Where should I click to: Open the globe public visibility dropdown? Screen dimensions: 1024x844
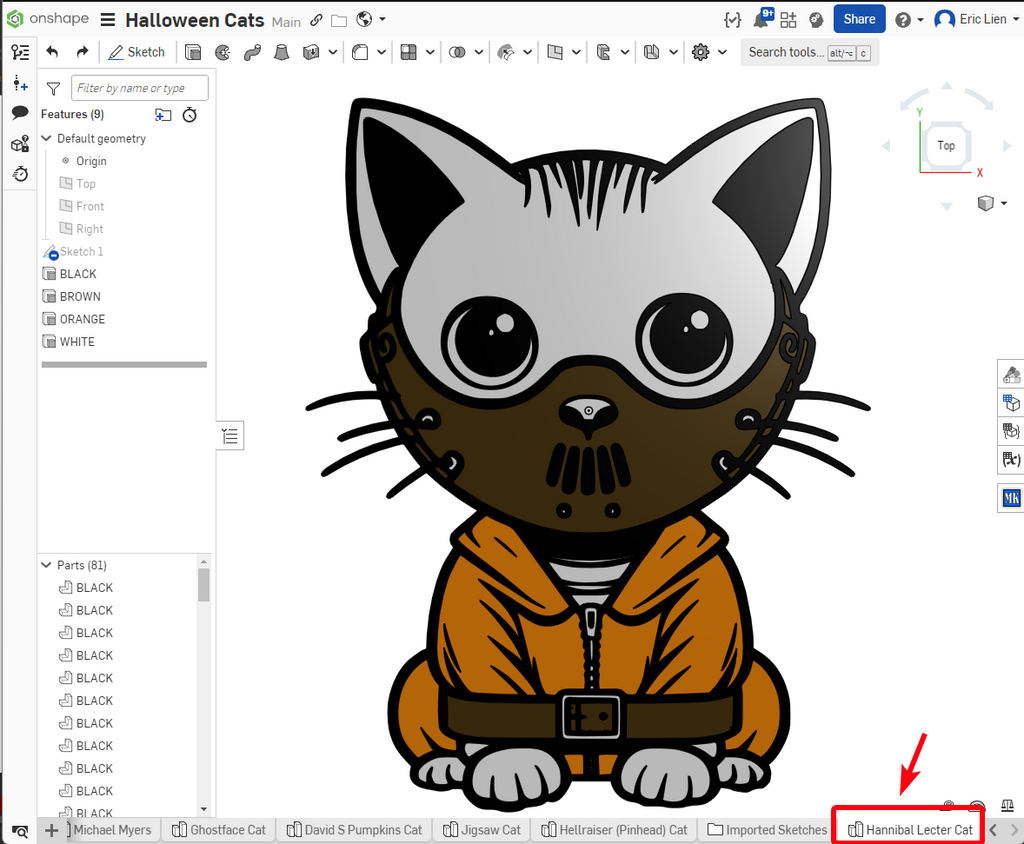point(370,20)
